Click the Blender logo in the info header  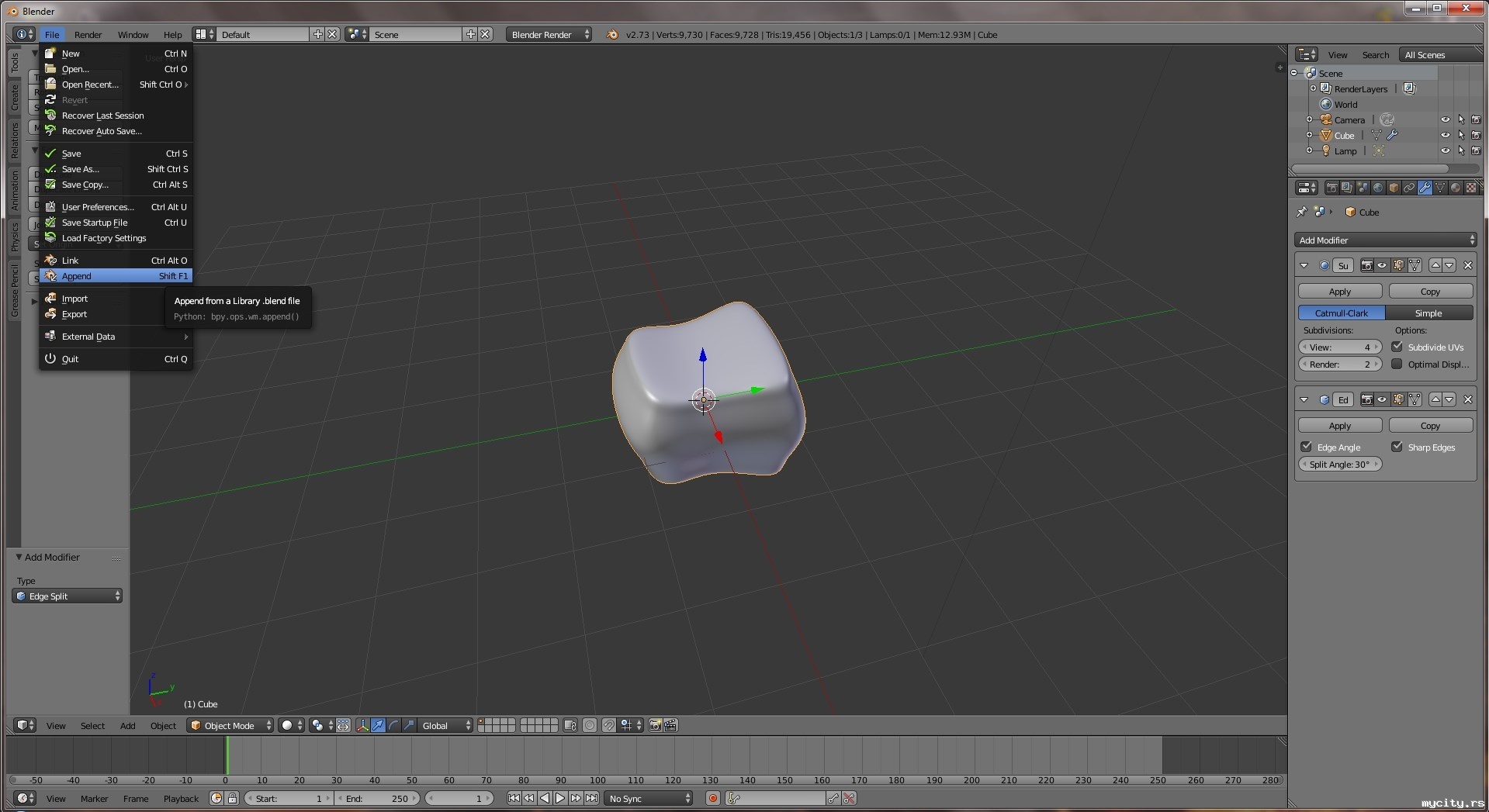pos(612,34)
